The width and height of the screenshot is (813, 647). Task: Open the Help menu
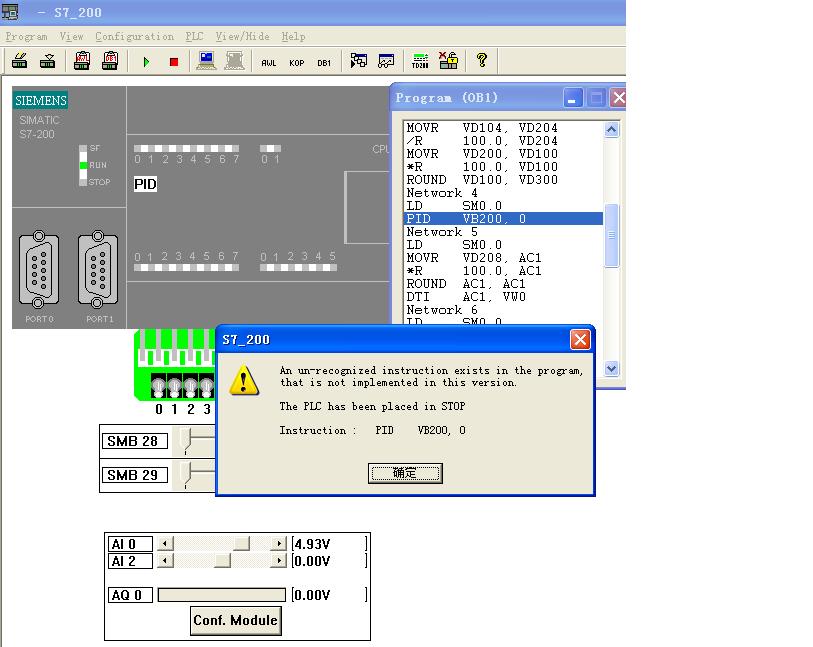click(293, 36)
